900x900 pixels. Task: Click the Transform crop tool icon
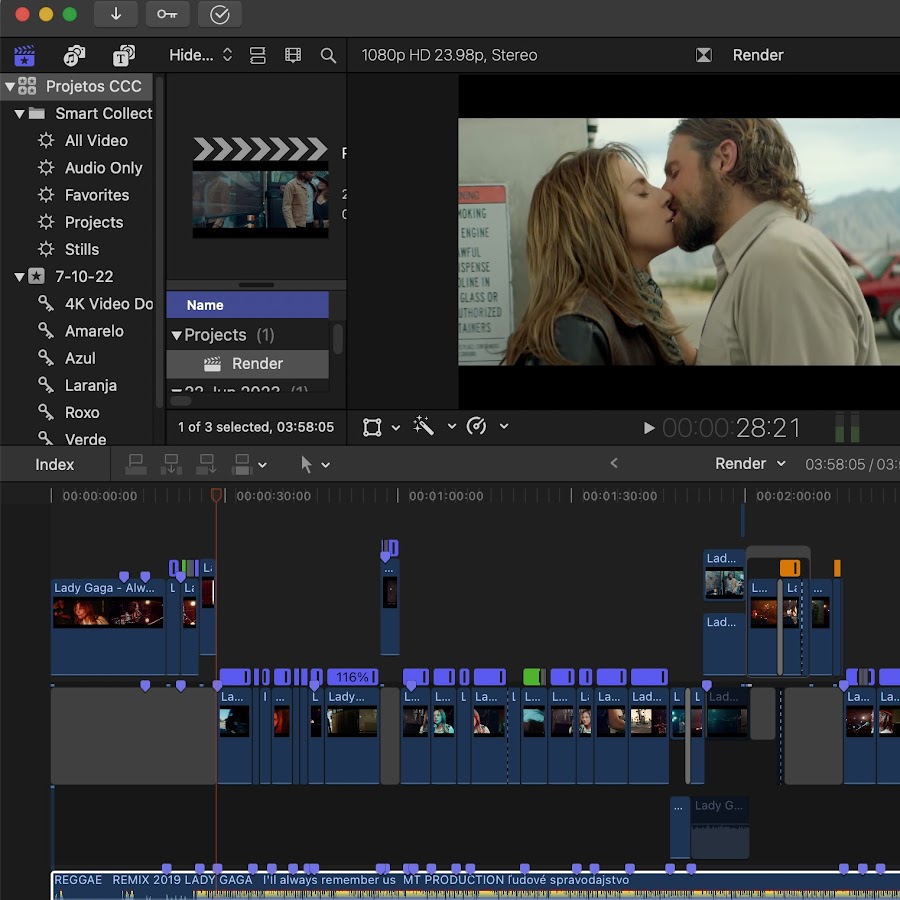click(372, 427)
